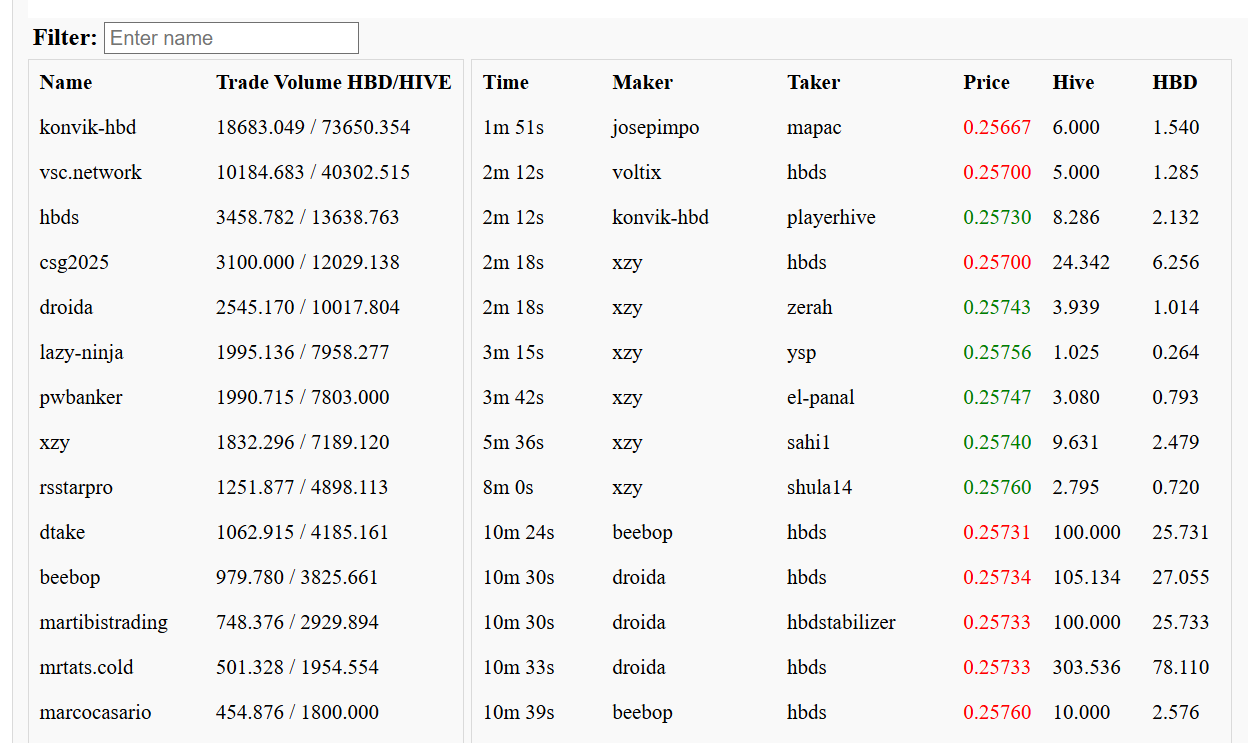The width and height of the screenshot is (1248, 743).
Task: Click the Taker column header
Action: click(x=813, y=83)
